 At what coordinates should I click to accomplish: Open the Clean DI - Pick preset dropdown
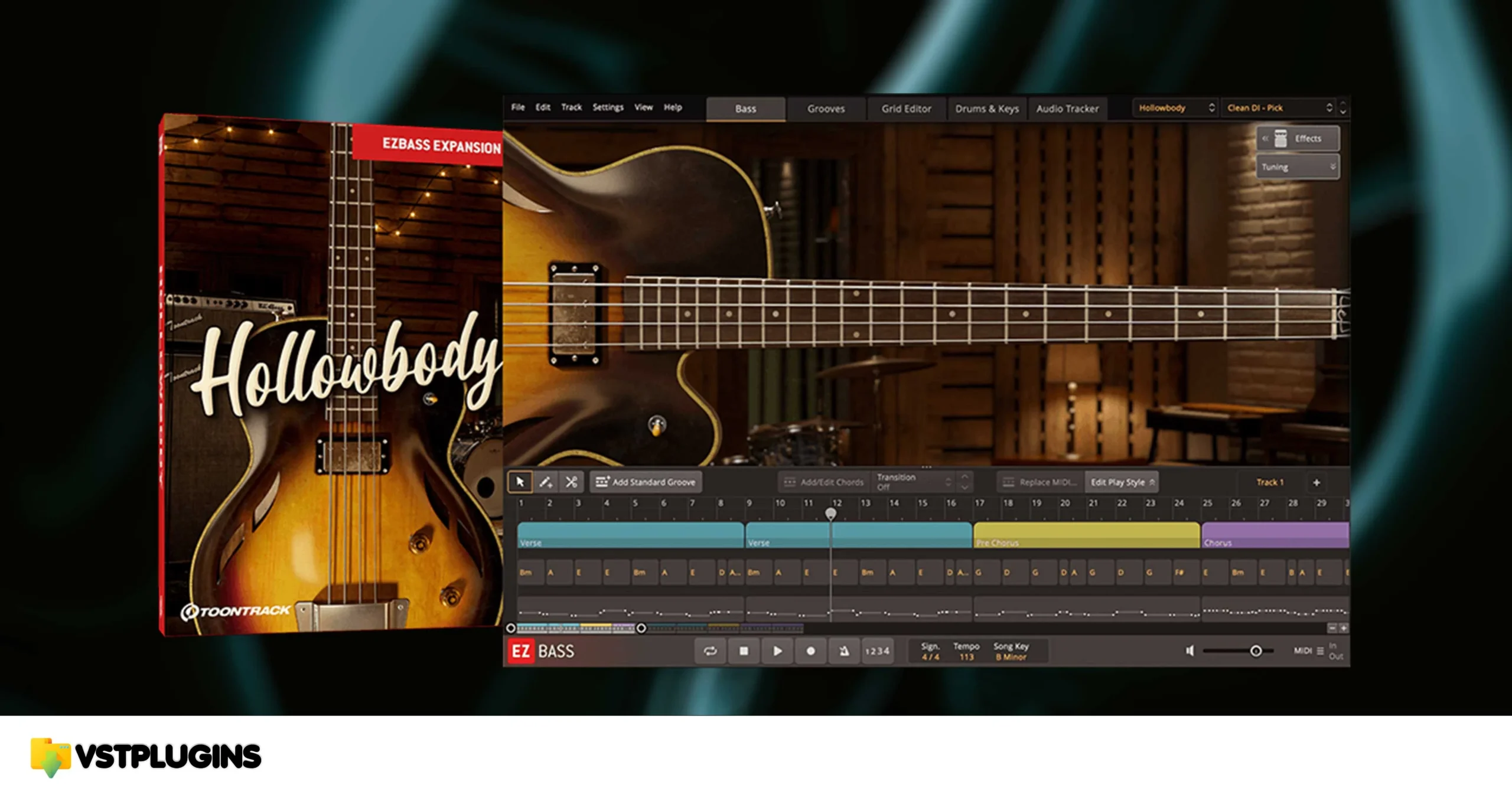[1279, 107]
